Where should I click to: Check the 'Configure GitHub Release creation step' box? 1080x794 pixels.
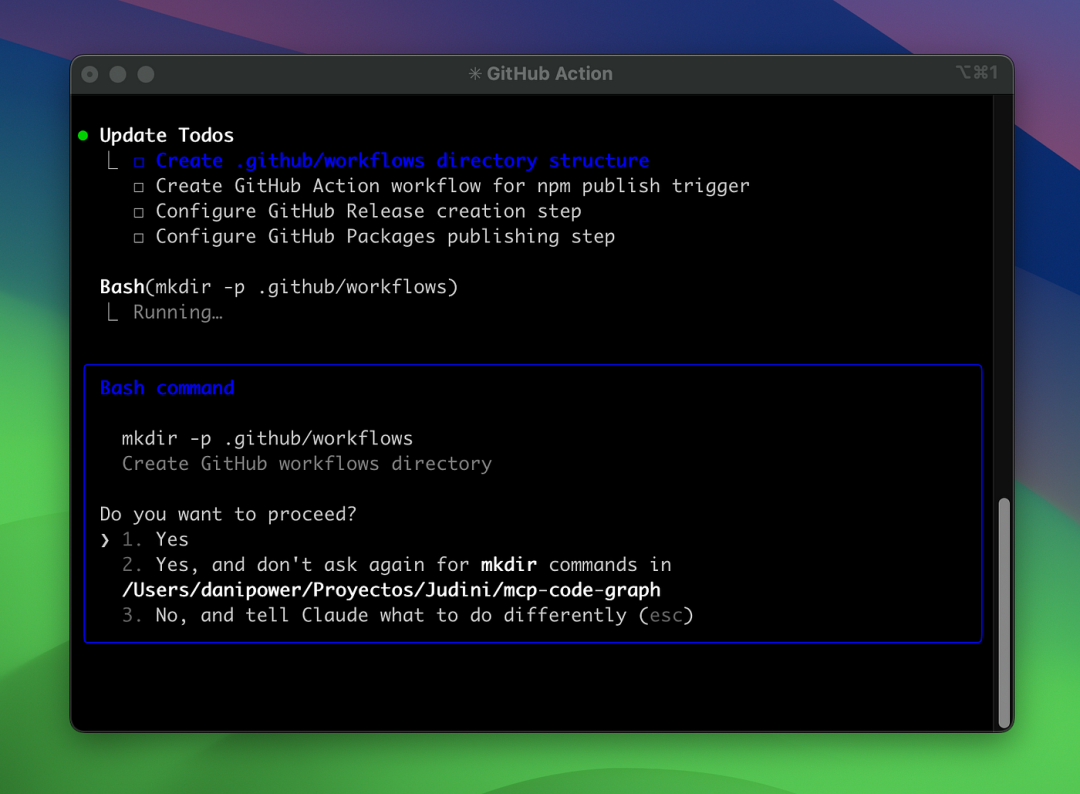[x=139, y=212]
